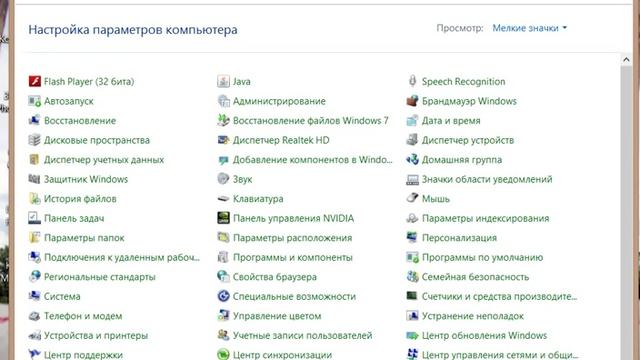Open Восстановление файлов Windows 7 link

pyautogui.click(x=311, y=120)
